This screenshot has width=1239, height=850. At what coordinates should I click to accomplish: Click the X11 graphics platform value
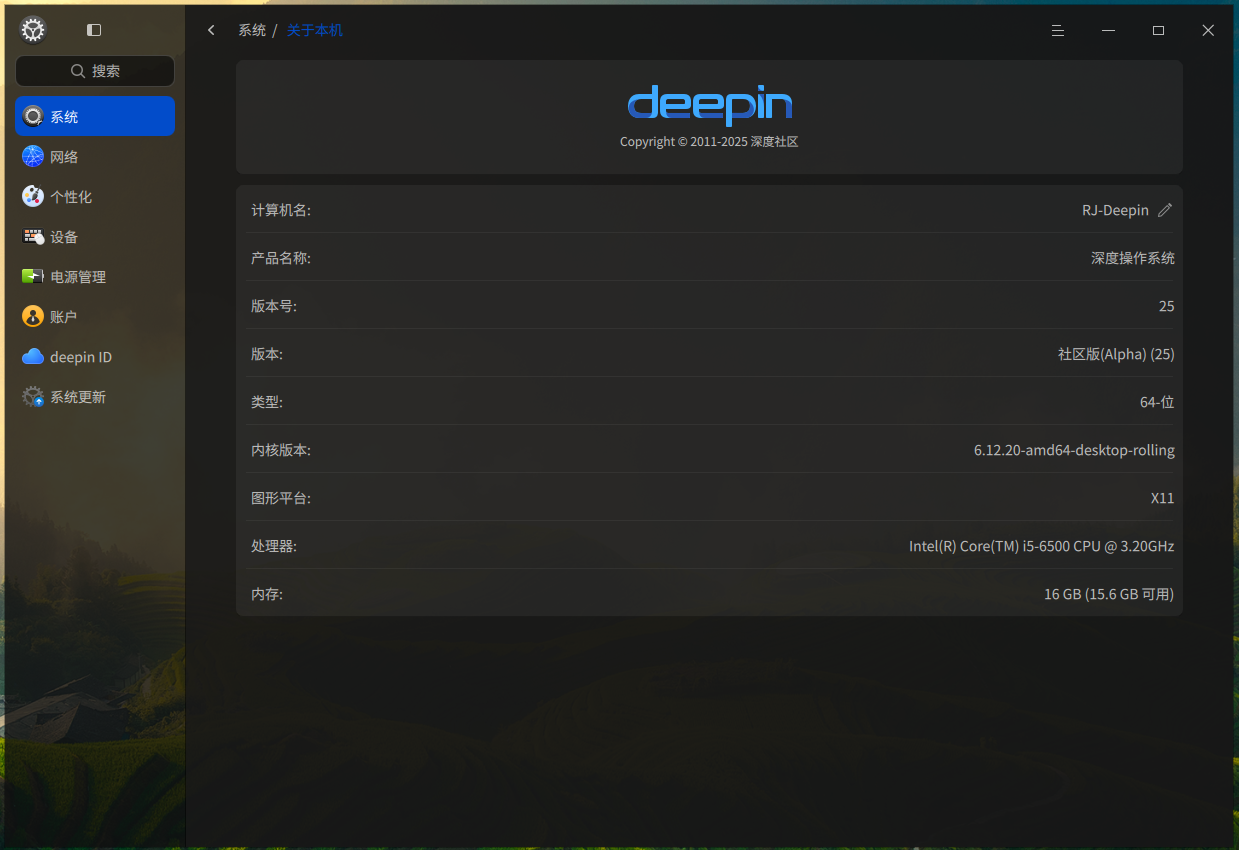click(x=1162, y=498)
